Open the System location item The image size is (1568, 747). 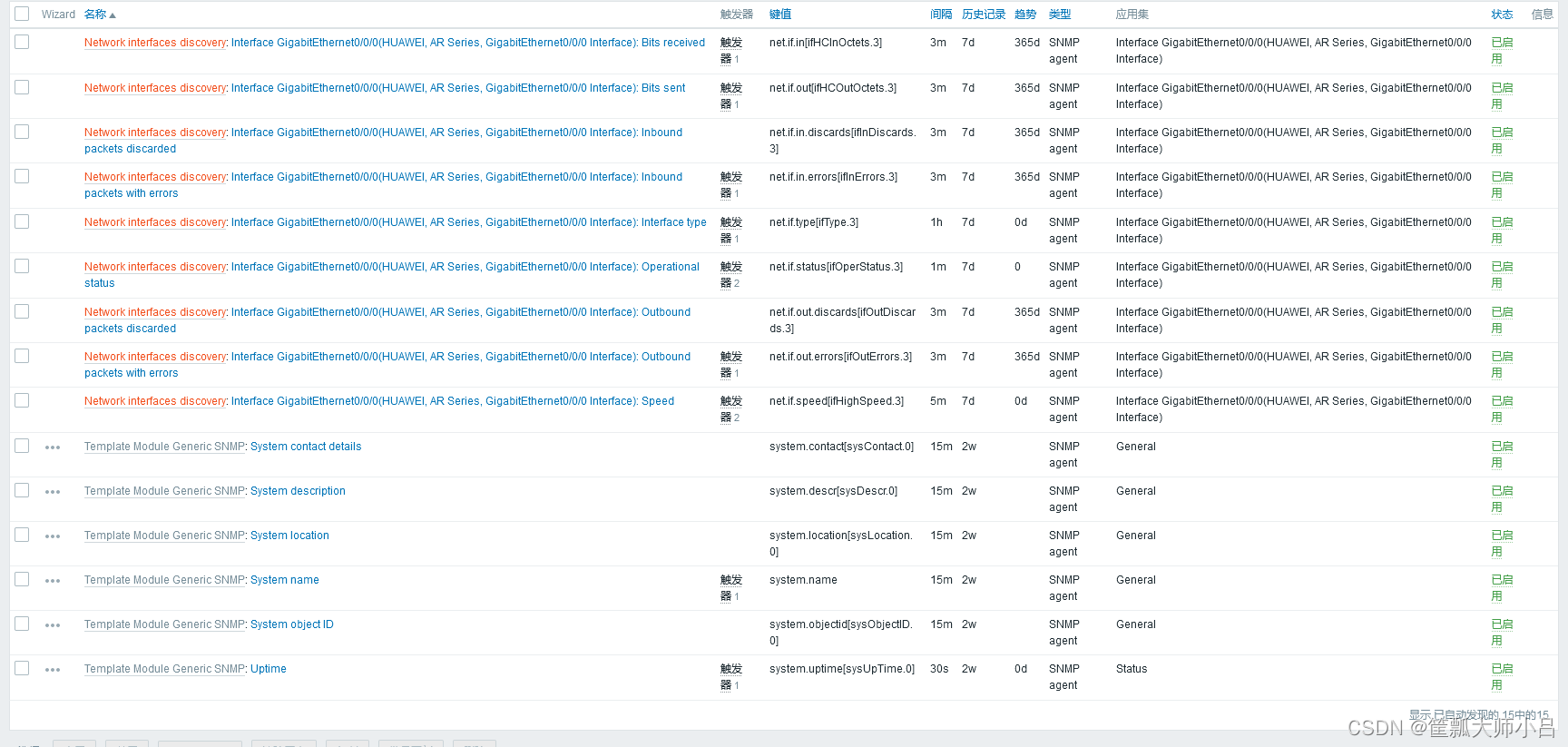tap(289, 536)
